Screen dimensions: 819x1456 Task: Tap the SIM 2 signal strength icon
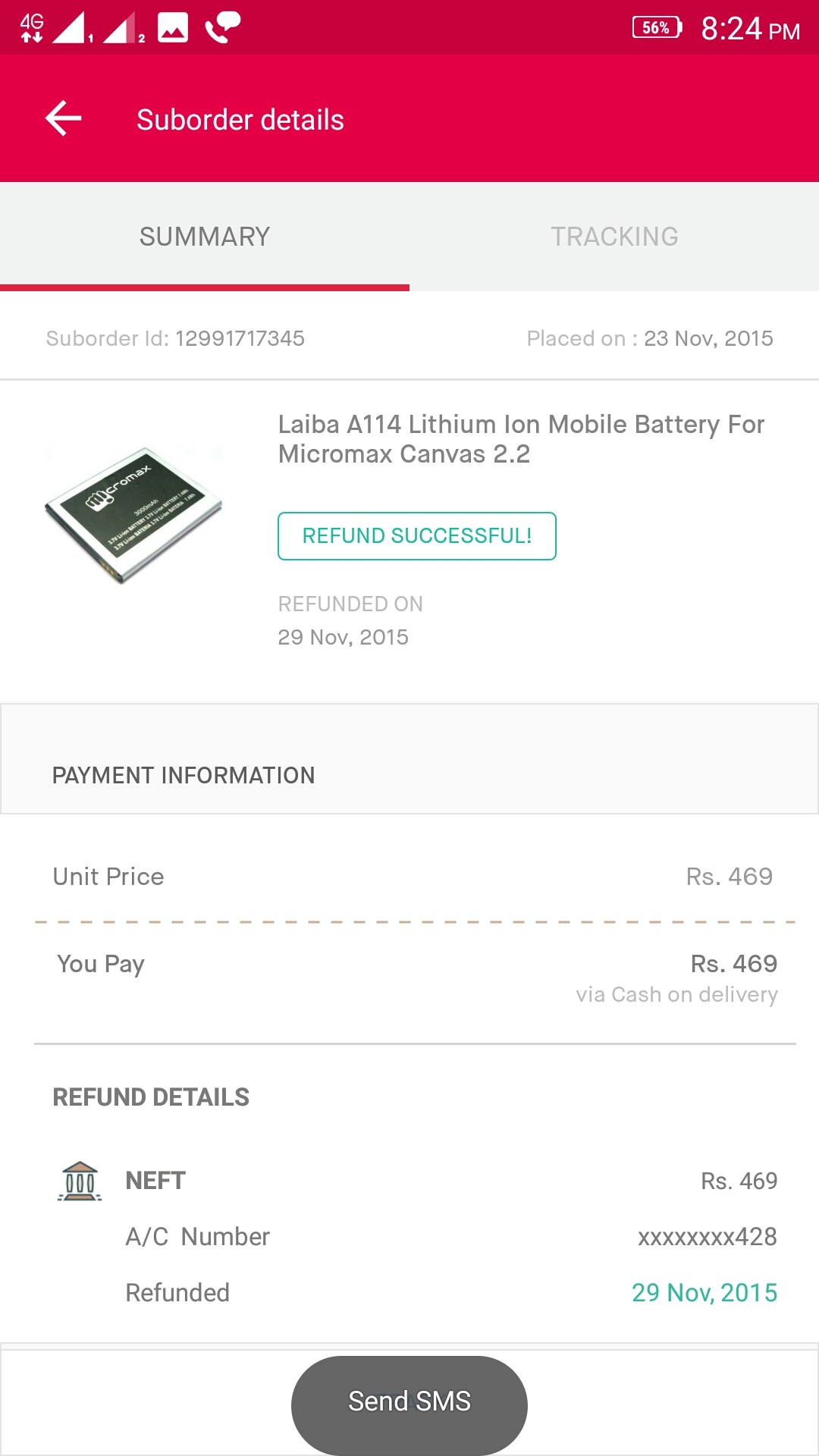(x=123, y=28)
